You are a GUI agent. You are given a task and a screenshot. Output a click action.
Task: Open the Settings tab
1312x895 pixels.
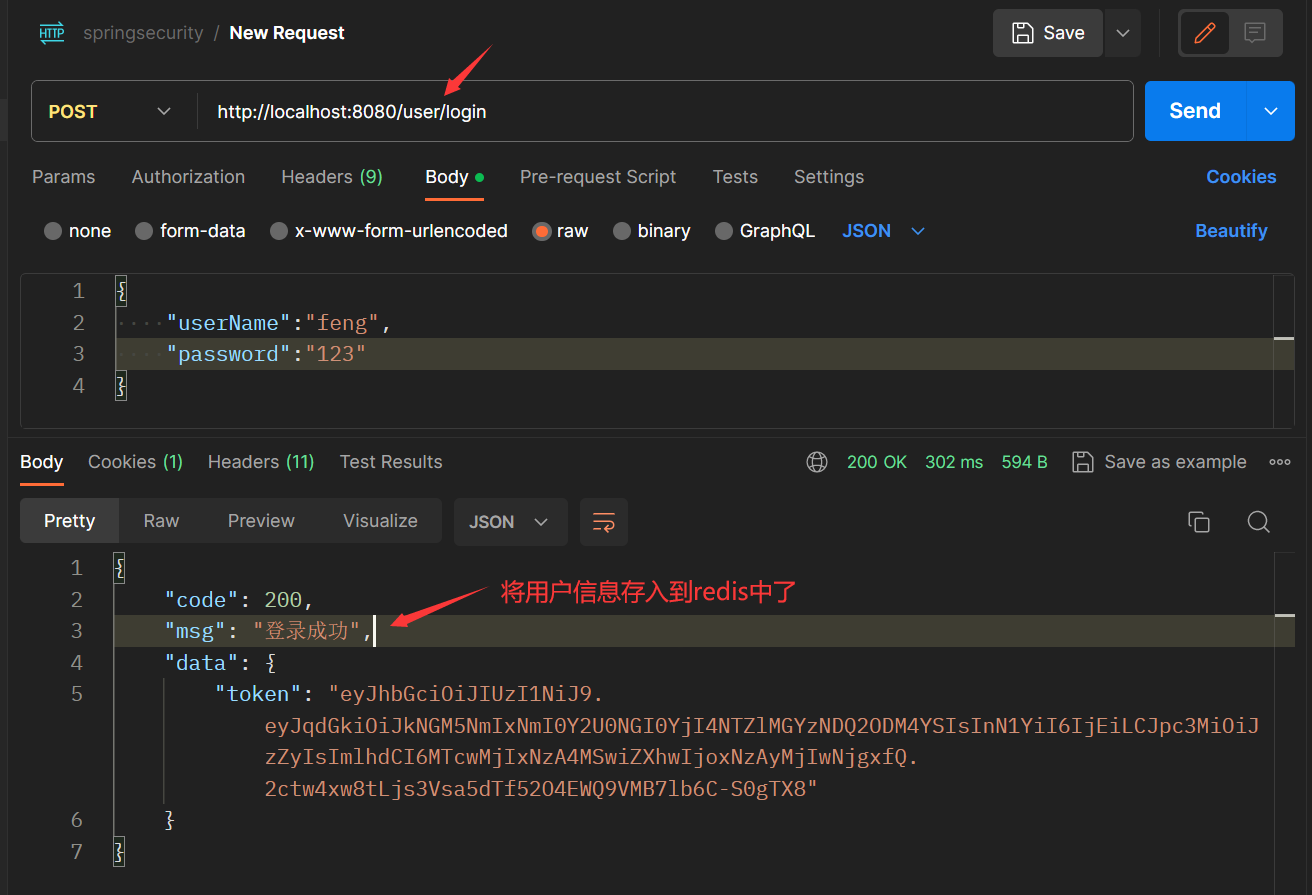pyautogui.click(x=829, y=177)
